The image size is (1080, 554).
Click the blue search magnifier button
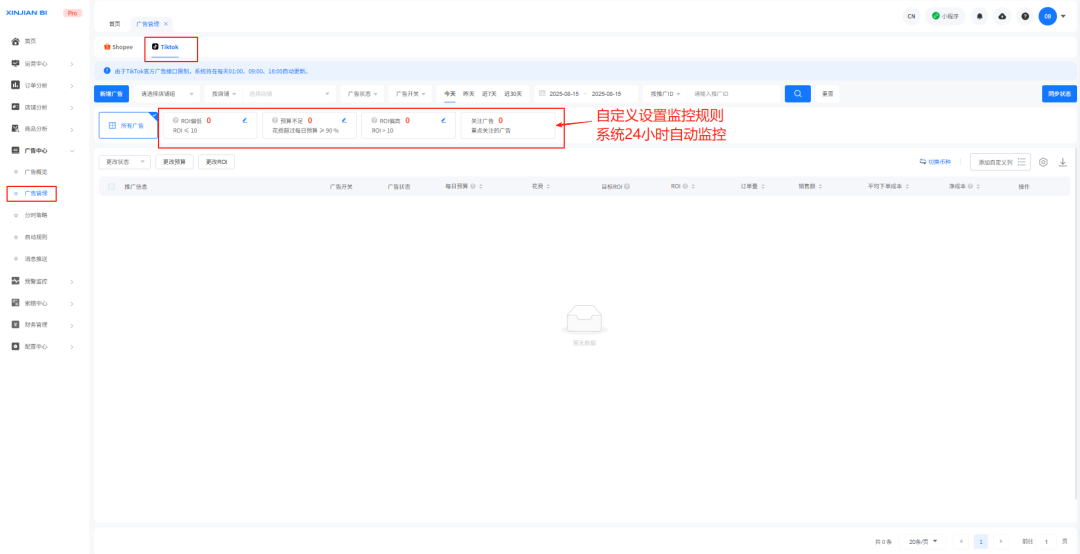pyautogui.click(x=798, y=94)
